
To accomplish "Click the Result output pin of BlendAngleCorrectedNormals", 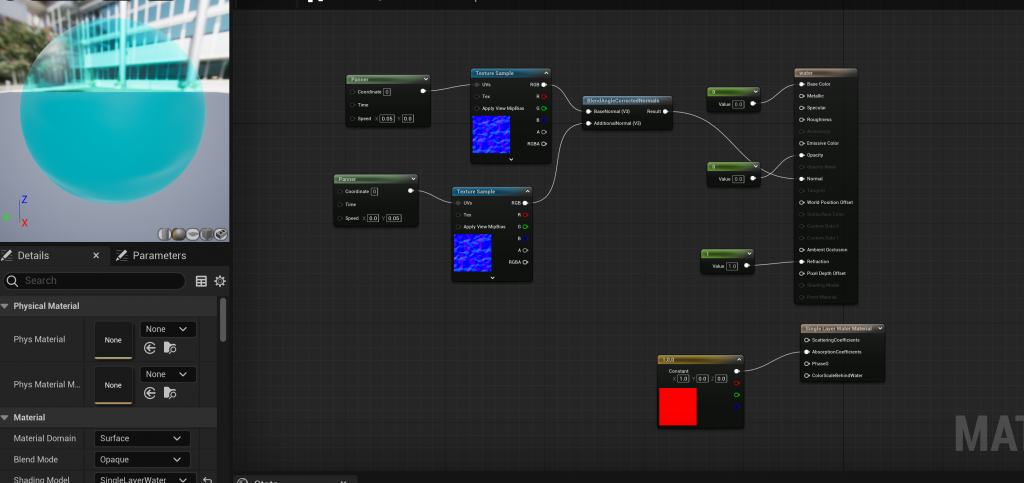I will (x=665, y=112).
